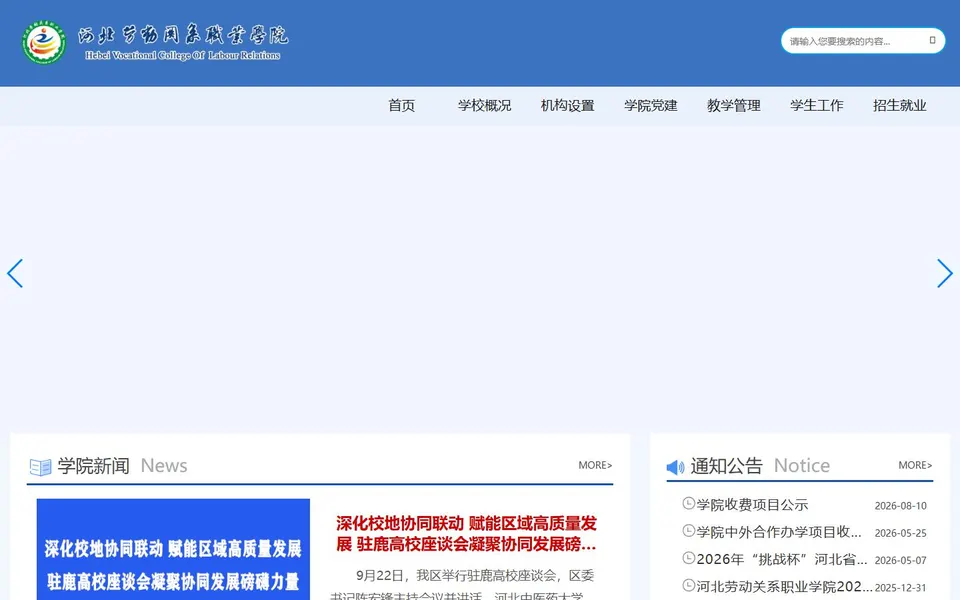
Task: Advance to the next banner slide arrow
Action: (945, 273)
